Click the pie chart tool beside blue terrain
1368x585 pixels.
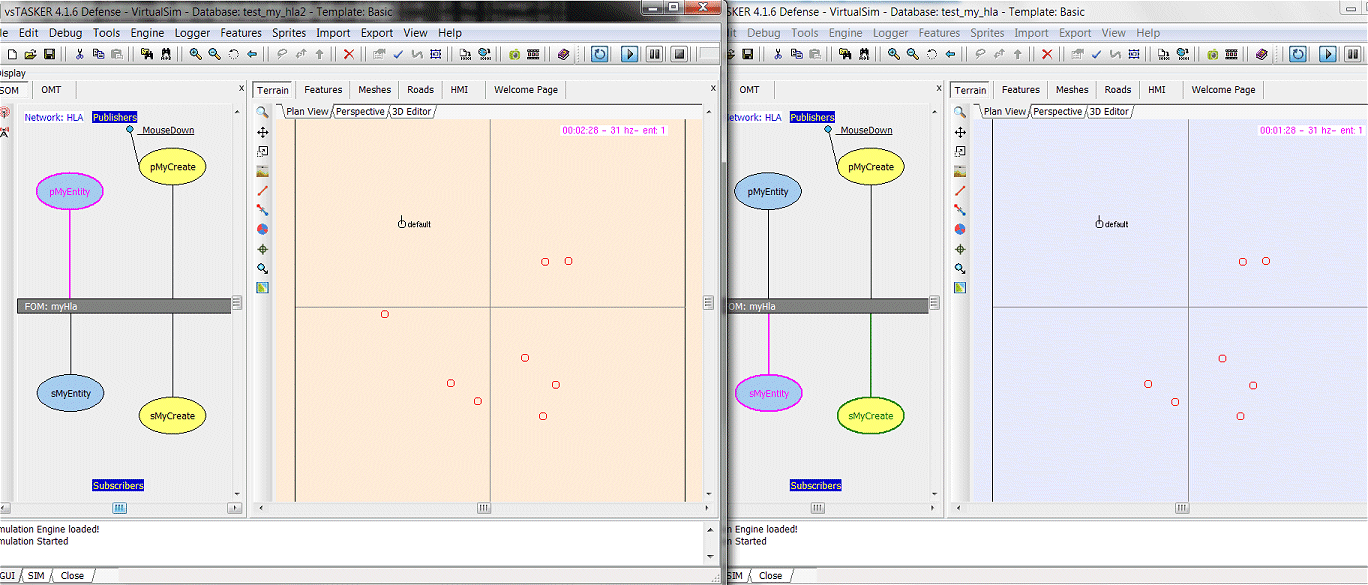click(960, 229)
